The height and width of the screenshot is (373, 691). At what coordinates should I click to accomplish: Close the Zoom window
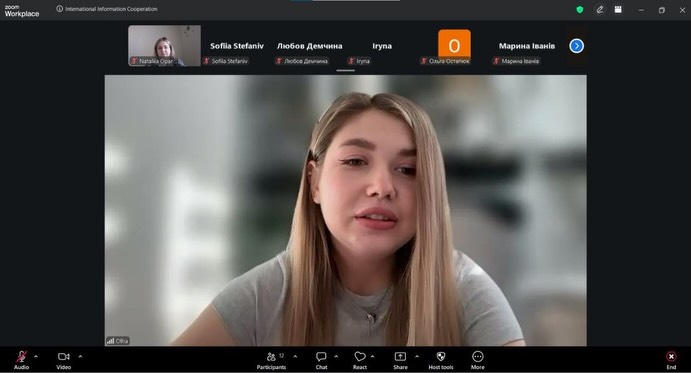[x=682, y=10]
